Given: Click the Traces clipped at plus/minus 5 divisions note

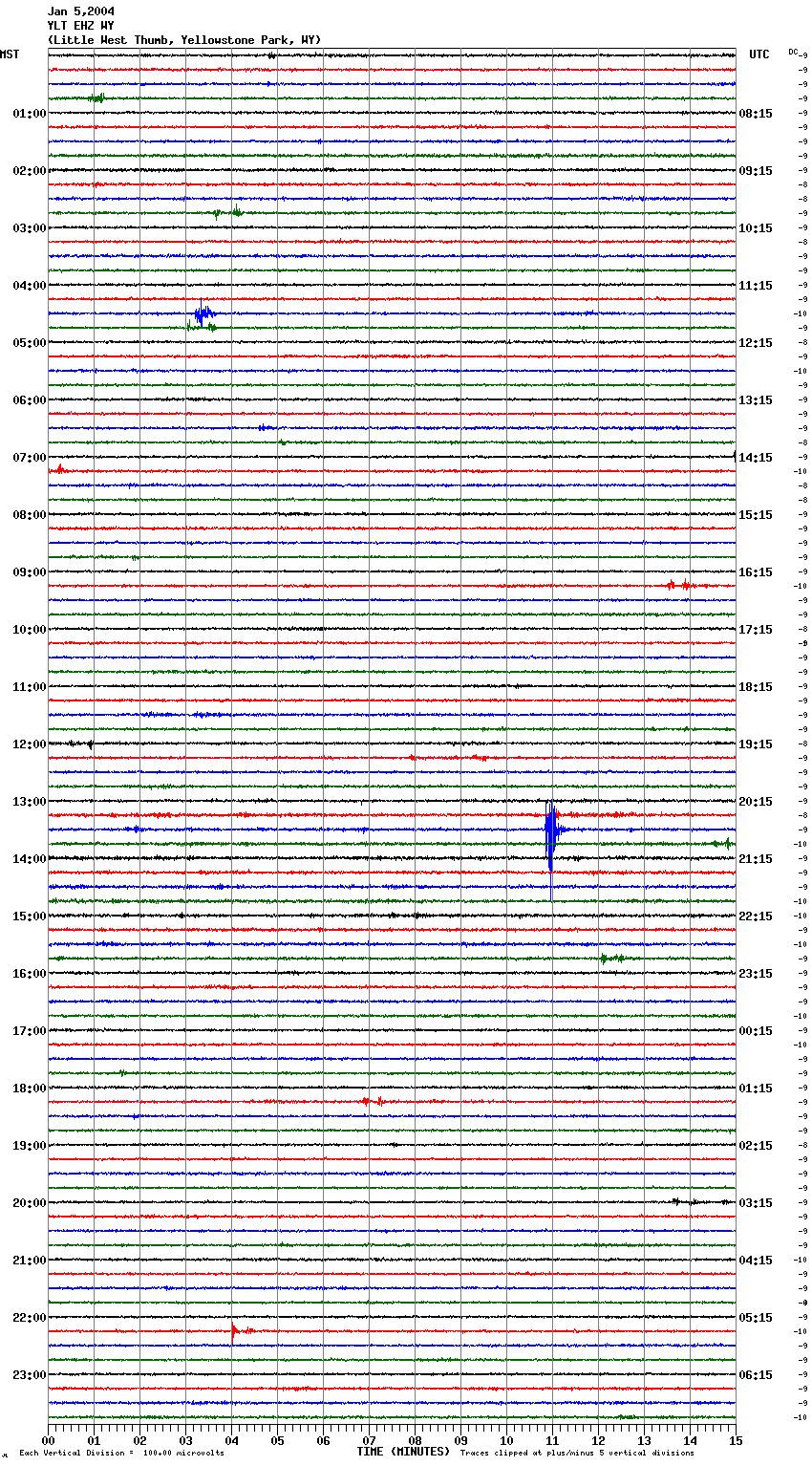Looking at the screenshot, I should coord(577,1454).
